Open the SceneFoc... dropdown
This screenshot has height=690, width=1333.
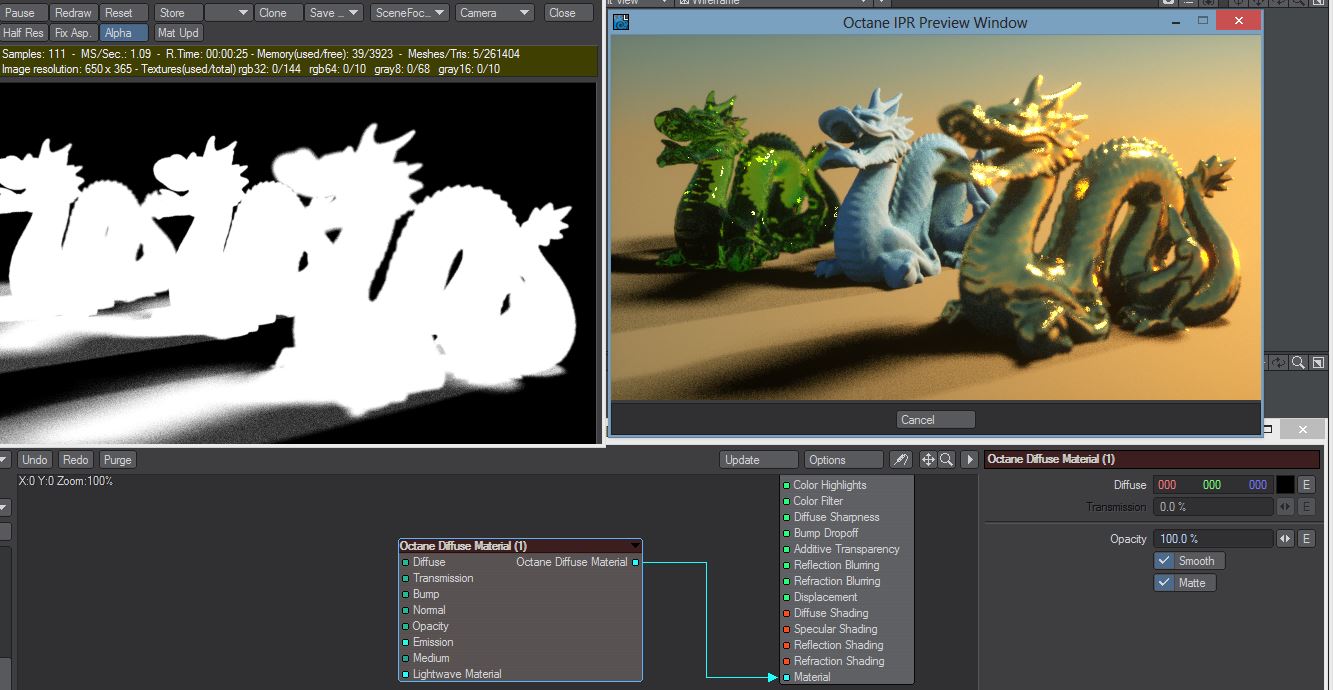point(410,13)
